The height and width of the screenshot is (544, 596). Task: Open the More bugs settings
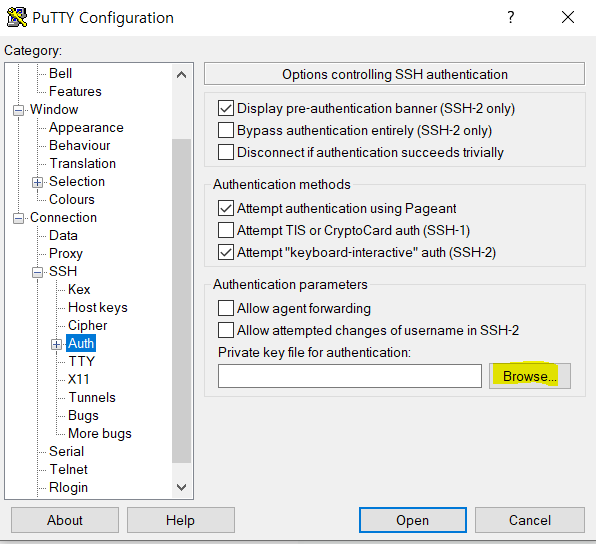click(100, 433)
